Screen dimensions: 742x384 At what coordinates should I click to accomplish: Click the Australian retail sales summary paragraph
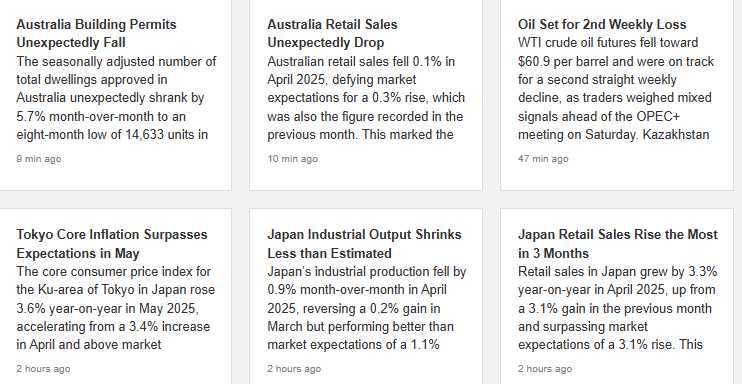365,98
